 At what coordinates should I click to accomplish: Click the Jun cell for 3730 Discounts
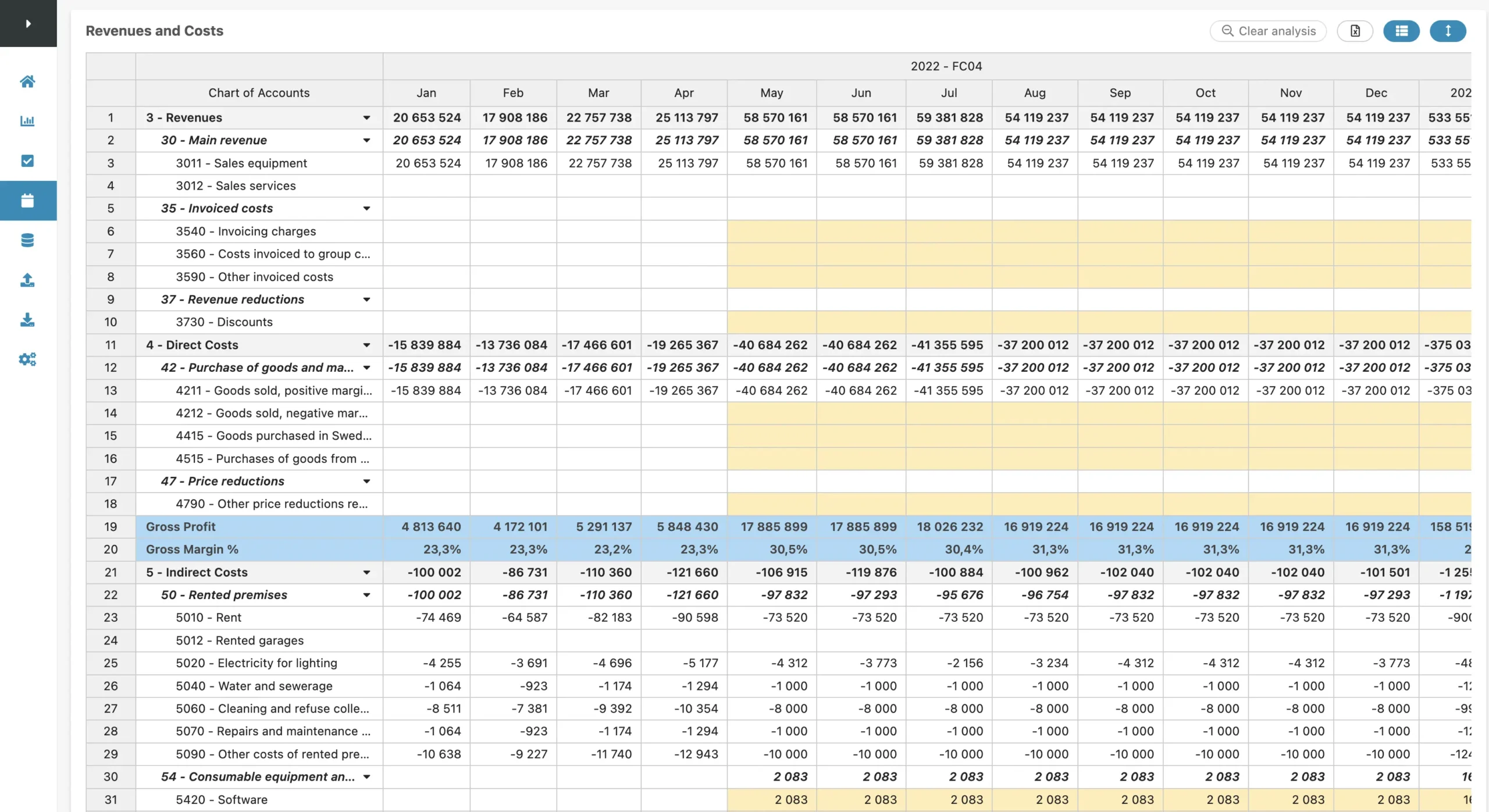point(861,322)
